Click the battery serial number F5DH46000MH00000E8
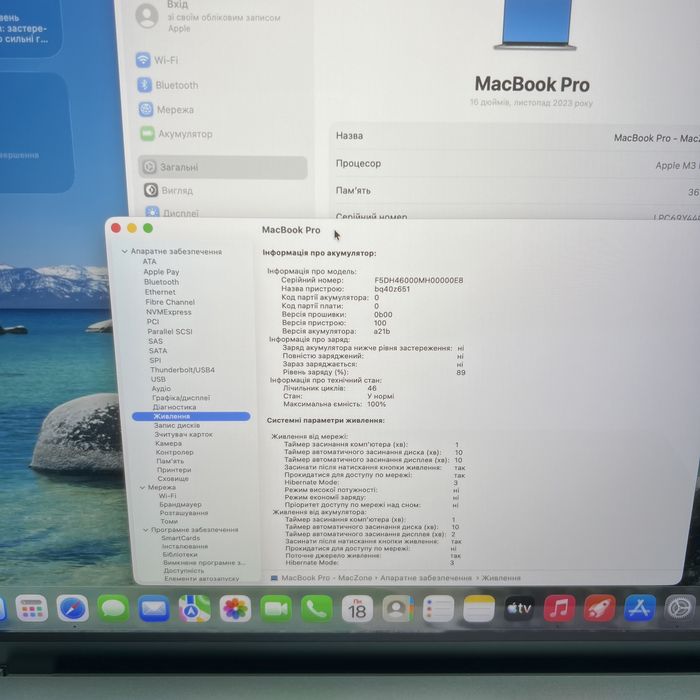 (419, 280)
